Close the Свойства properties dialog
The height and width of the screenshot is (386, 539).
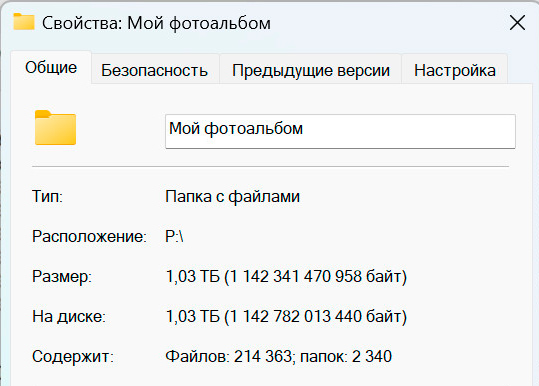click(517, 23)
